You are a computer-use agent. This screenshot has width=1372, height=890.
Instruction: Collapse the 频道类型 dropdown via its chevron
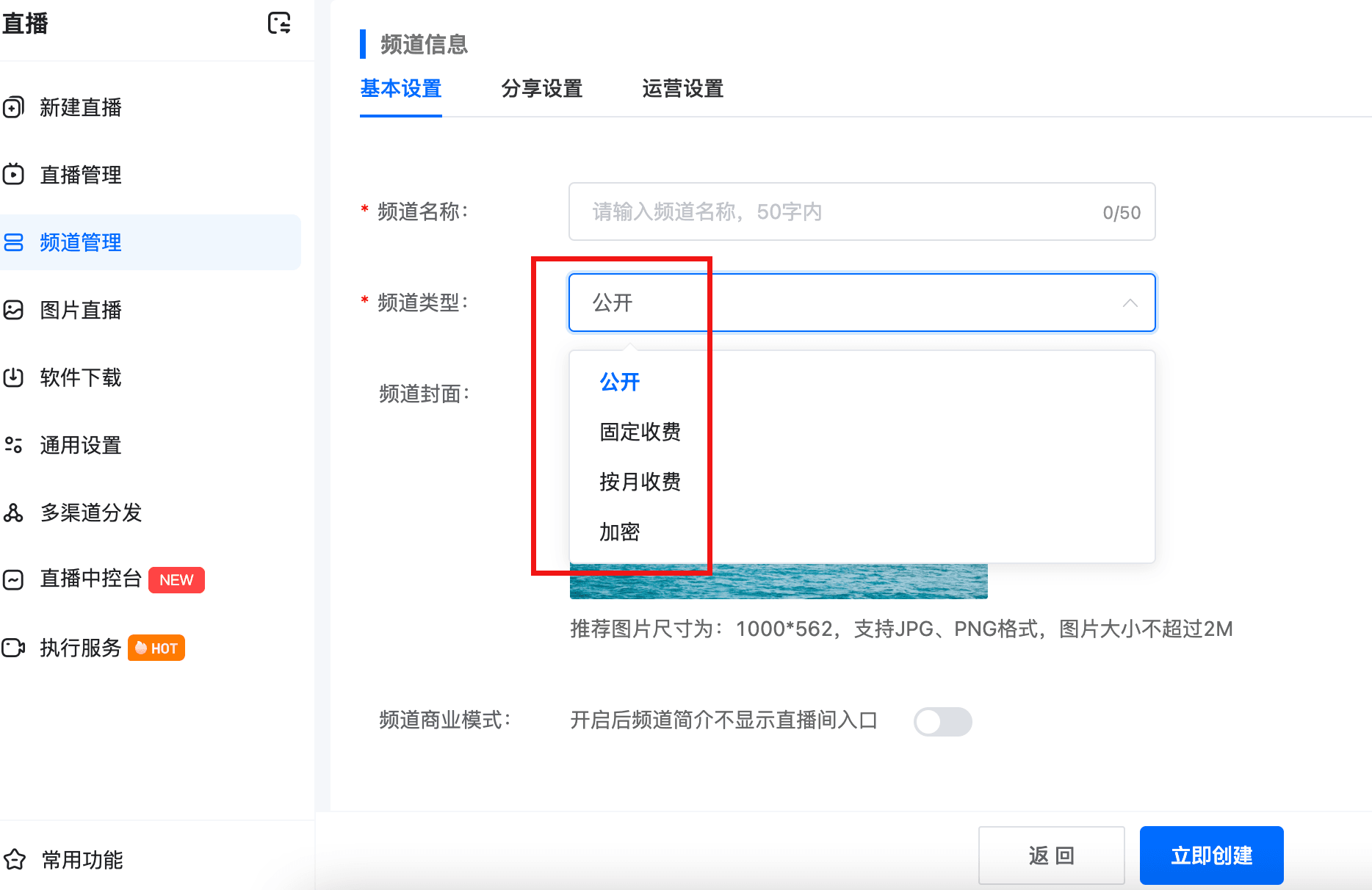point(1130,303)
